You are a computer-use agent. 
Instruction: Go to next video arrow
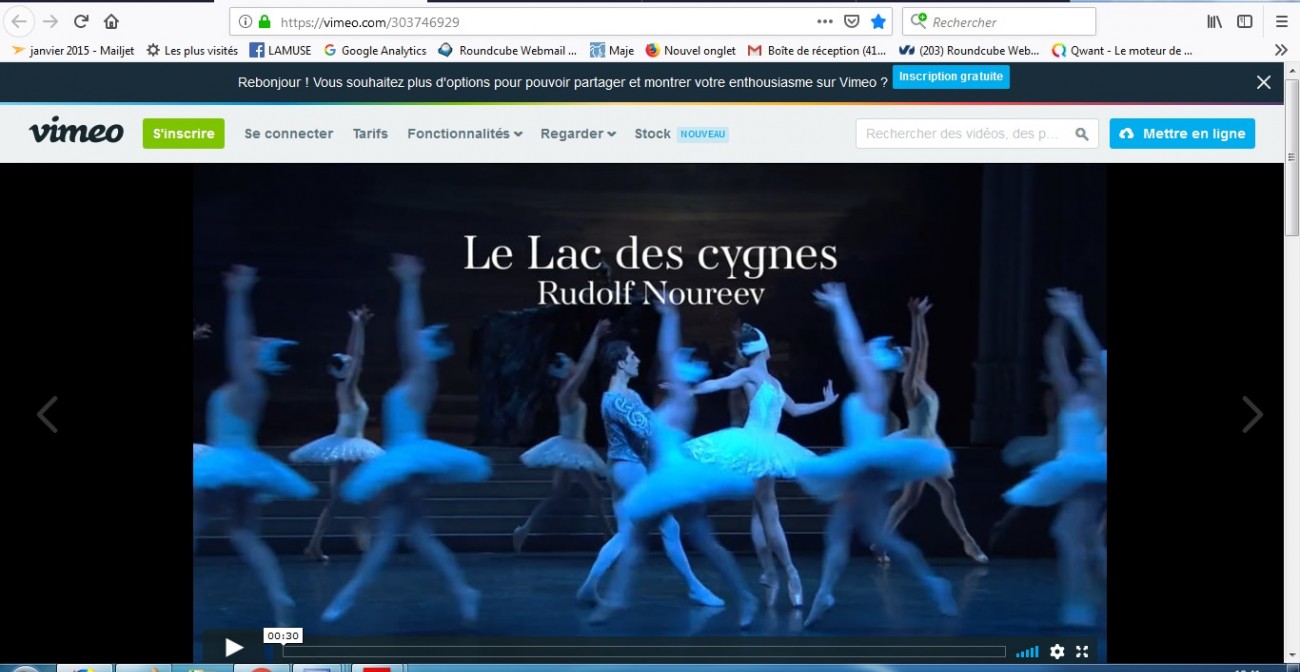1252,414
